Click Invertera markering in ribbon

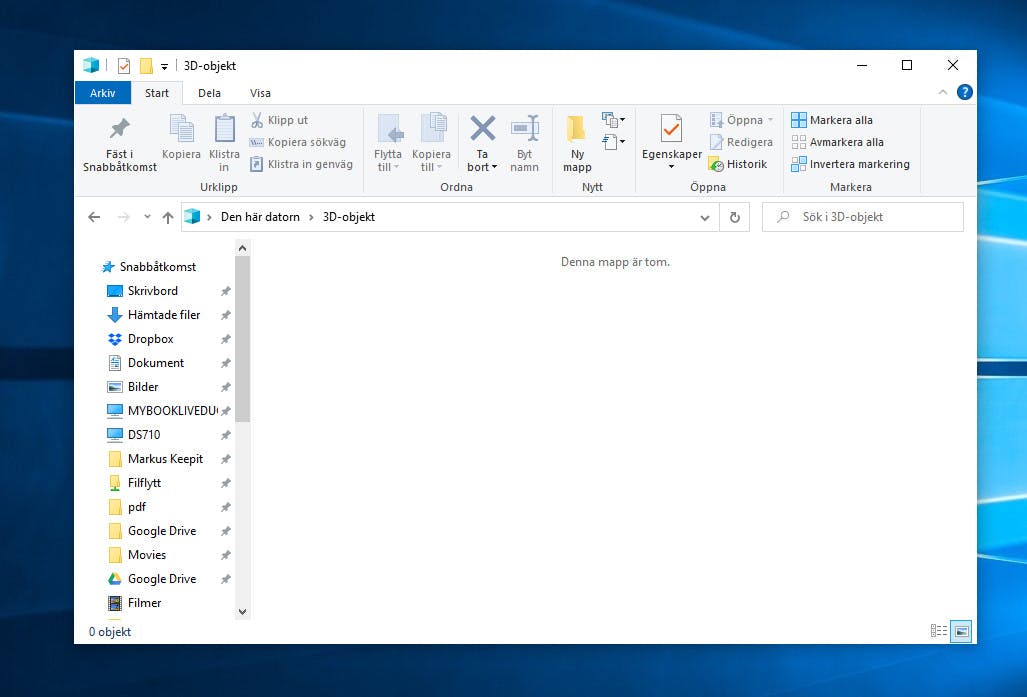851,164
